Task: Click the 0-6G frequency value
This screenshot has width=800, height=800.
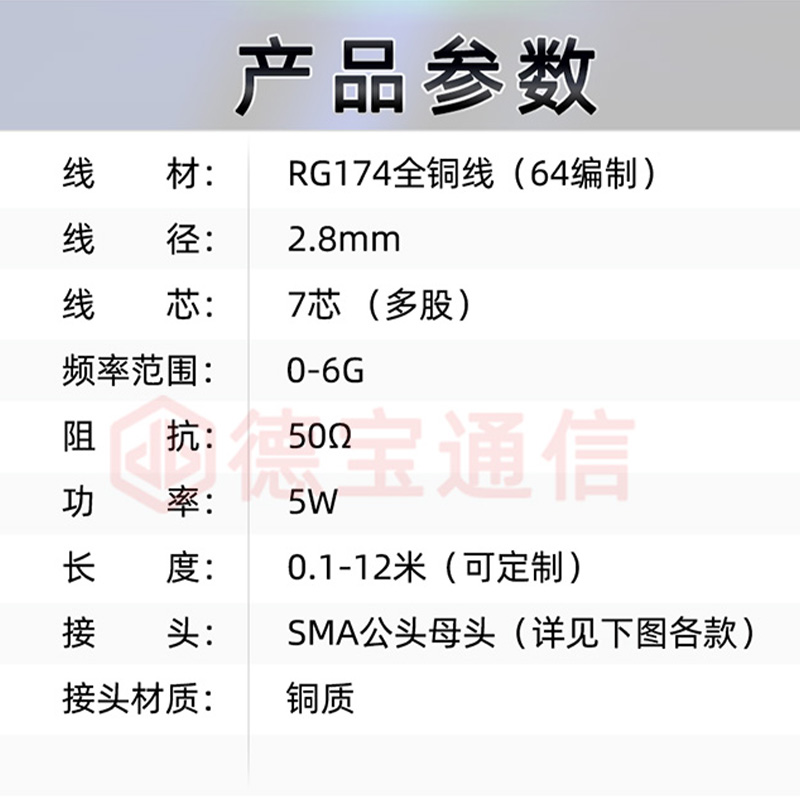Action: point(326,371)
